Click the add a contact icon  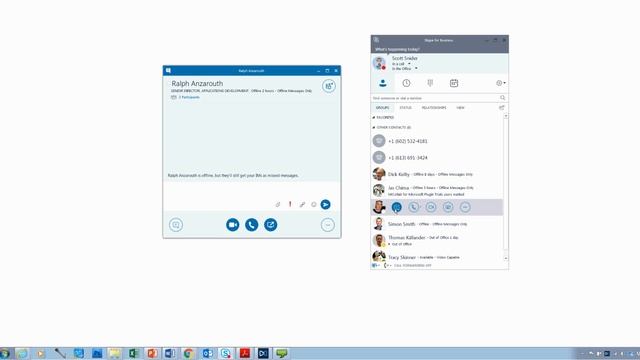coord(502,108)
